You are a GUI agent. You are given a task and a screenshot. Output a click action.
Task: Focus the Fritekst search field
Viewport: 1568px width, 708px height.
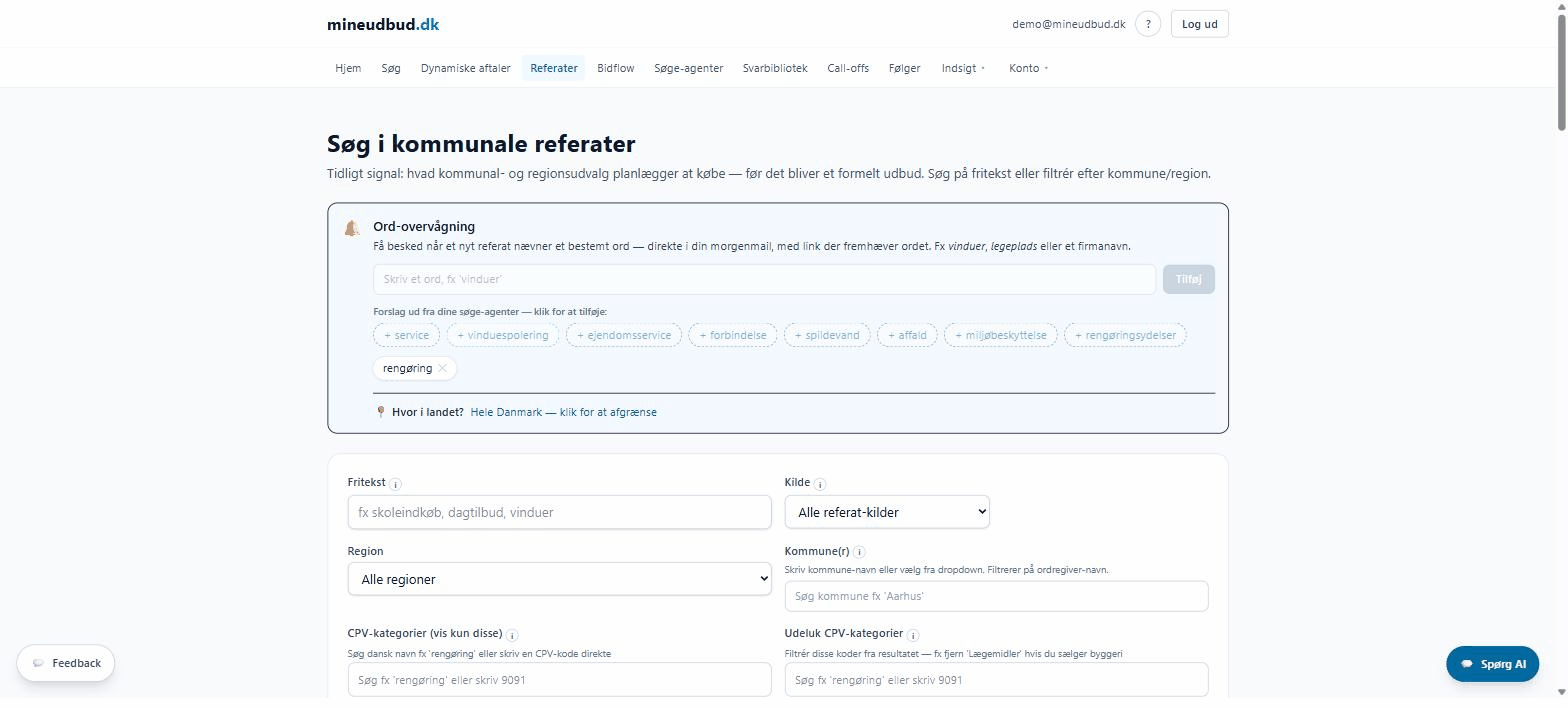pyautogui.click(x=559, y=512)
